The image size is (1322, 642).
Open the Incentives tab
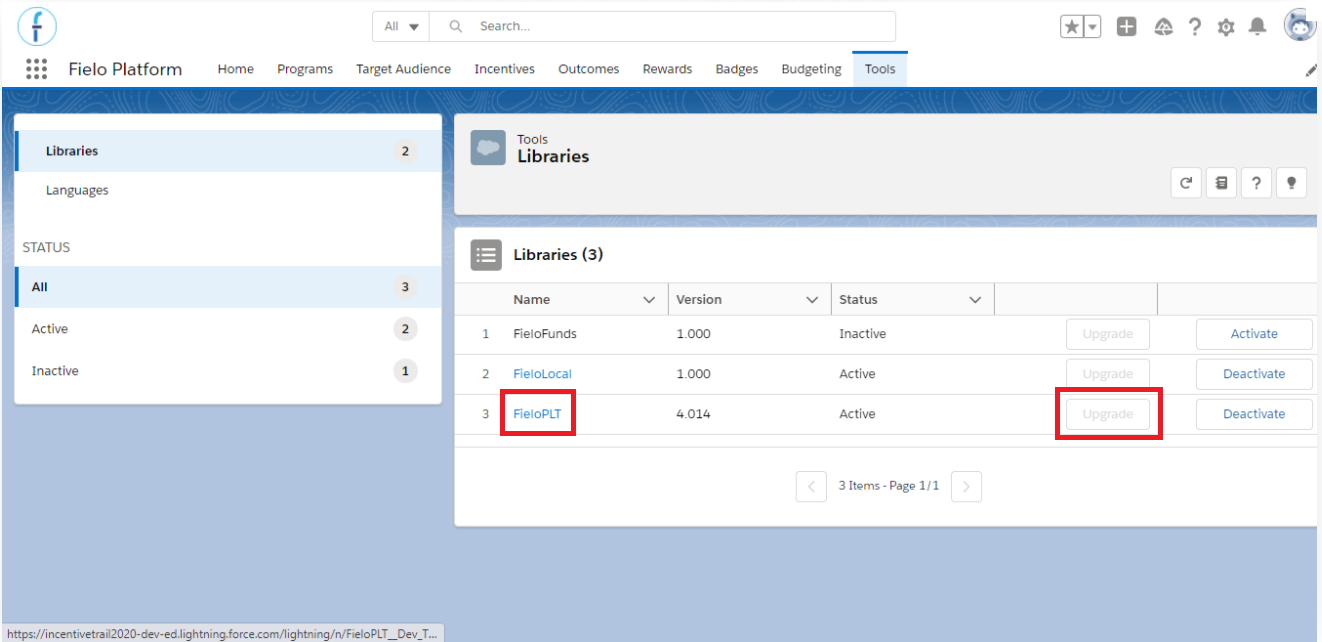tap(504, 69)
